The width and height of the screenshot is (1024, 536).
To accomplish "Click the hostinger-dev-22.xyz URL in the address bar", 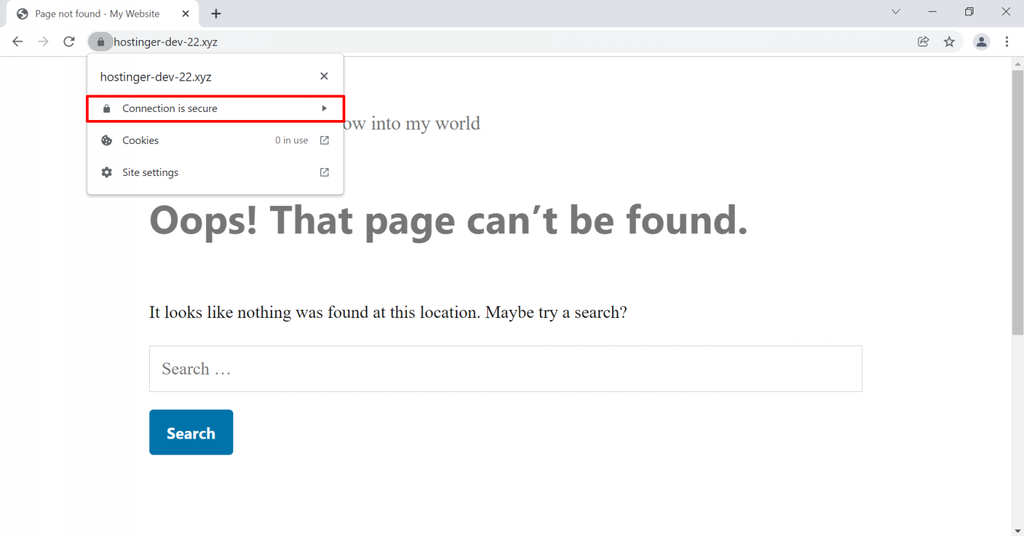I will (x=165, y=42).
